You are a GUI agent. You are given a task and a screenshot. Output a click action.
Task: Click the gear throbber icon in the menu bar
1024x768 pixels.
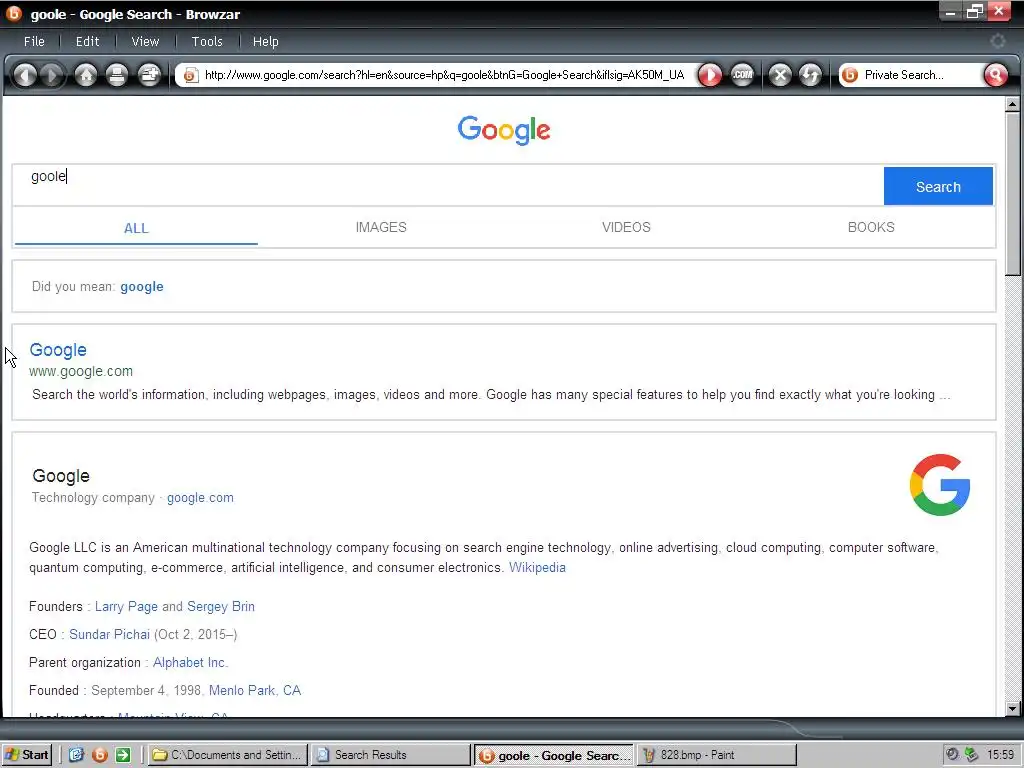(997, 41)
